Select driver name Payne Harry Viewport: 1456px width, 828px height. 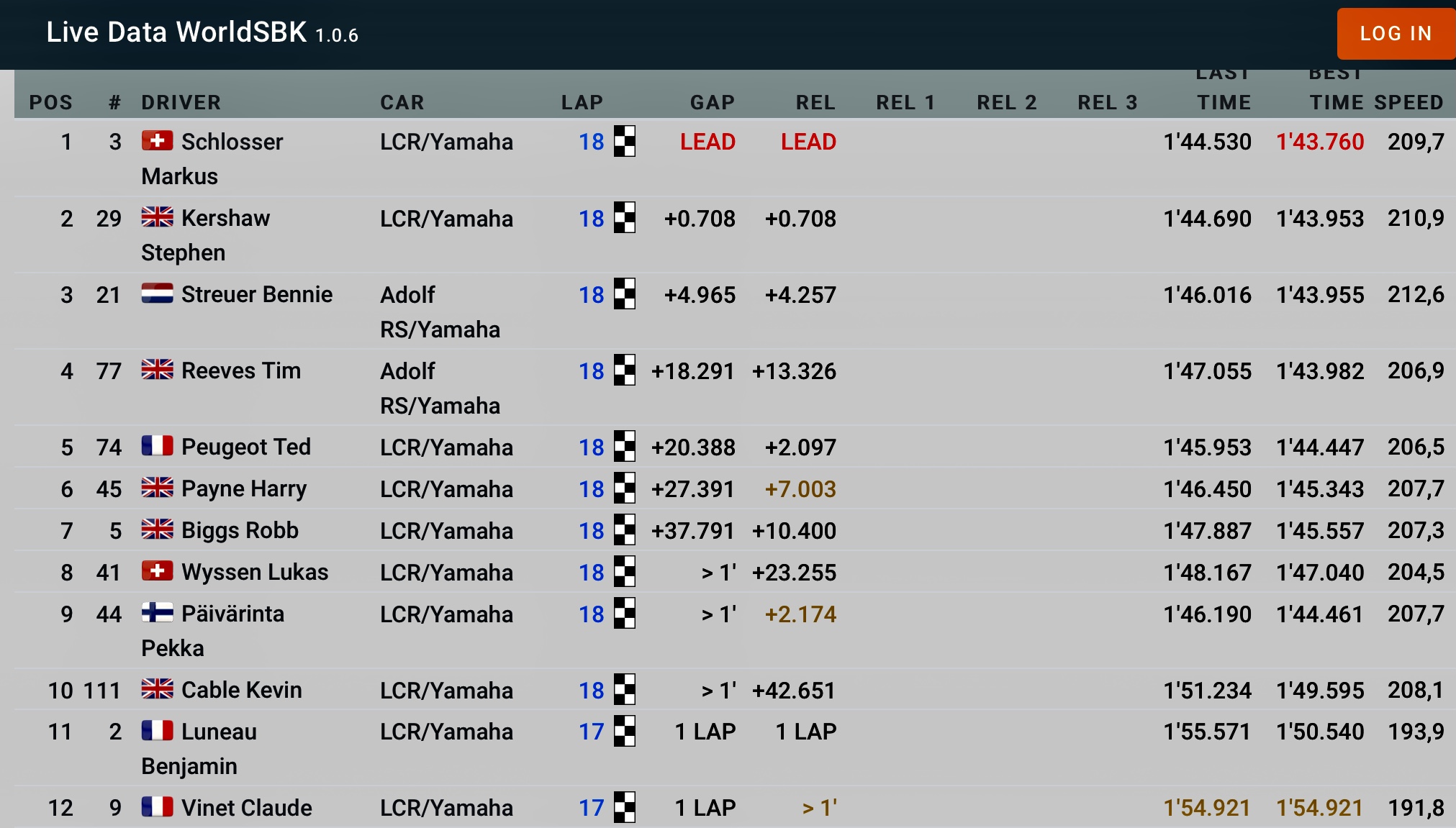(244, 488)
